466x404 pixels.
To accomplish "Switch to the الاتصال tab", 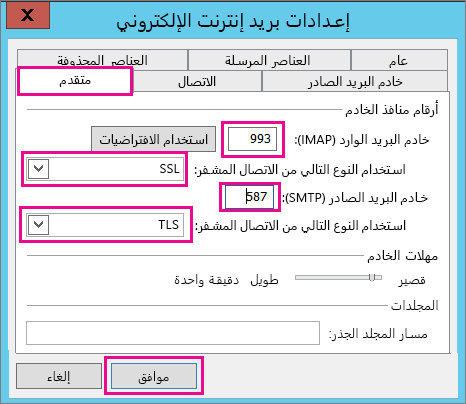I will [x=197, y=81].
